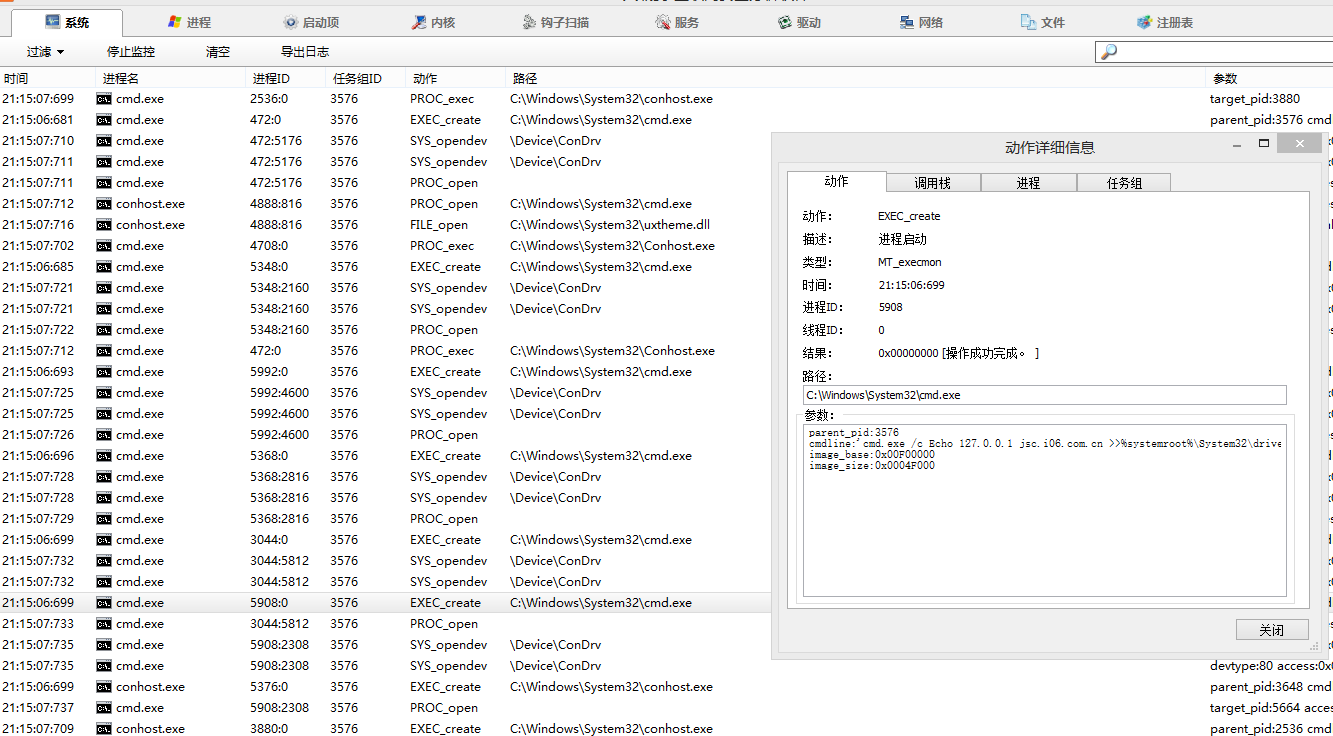1333x736 pixels.
Task: Click cmd.exe icon in row 21:15:07:737
Action: coord(103,708)
